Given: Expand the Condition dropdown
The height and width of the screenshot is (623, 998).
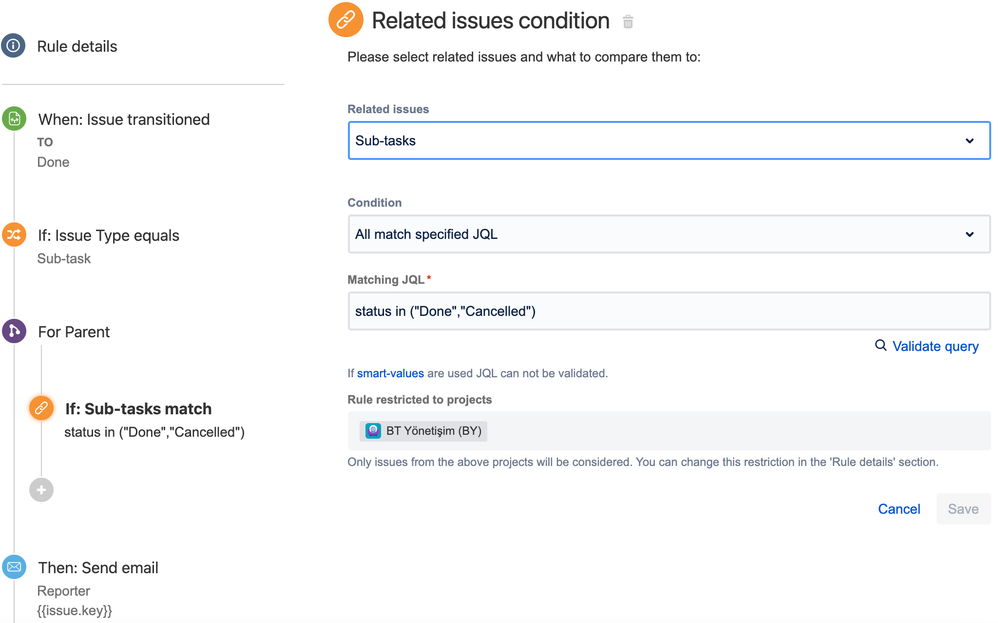Looking at the screenshot, I should pos(668,234).
